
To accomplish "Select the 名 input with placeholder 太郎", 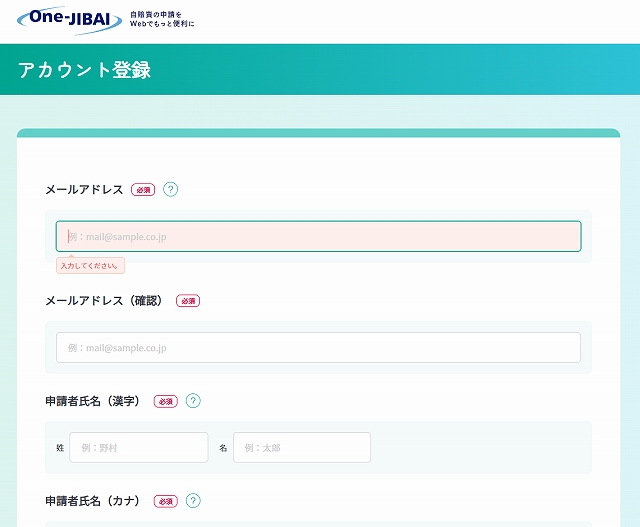I will point(301,447).
